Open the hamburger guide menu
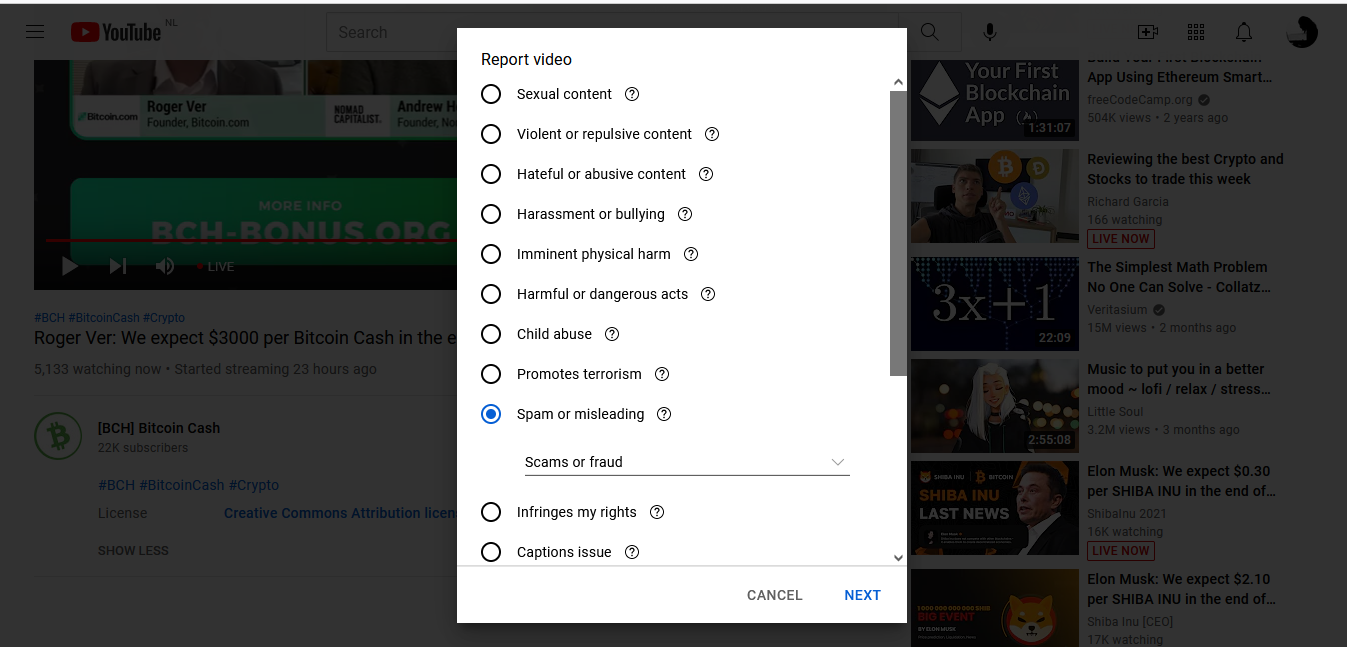1347x647 pixels. coord(35,32)
